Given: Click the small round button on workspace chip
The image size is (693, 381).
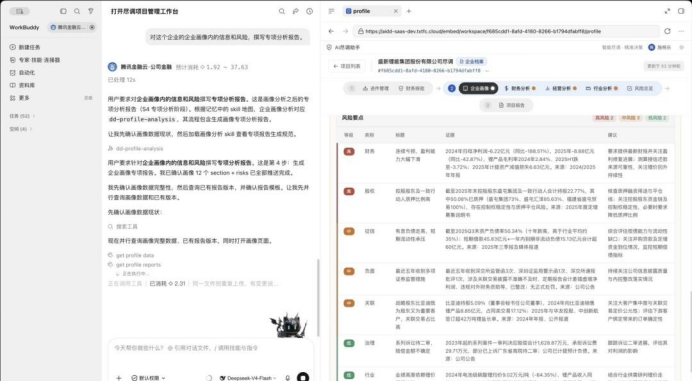Looking at the screenshot, I should click(x=92, y=27).
